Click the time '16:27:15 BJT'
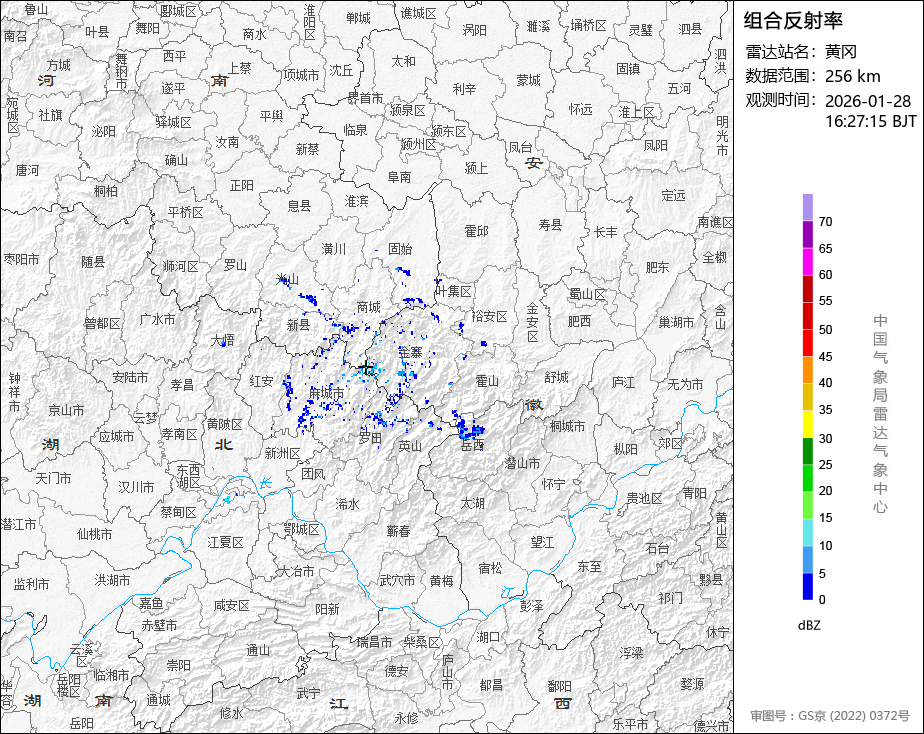Screen dimensions: 924x734 pos(871,121)
